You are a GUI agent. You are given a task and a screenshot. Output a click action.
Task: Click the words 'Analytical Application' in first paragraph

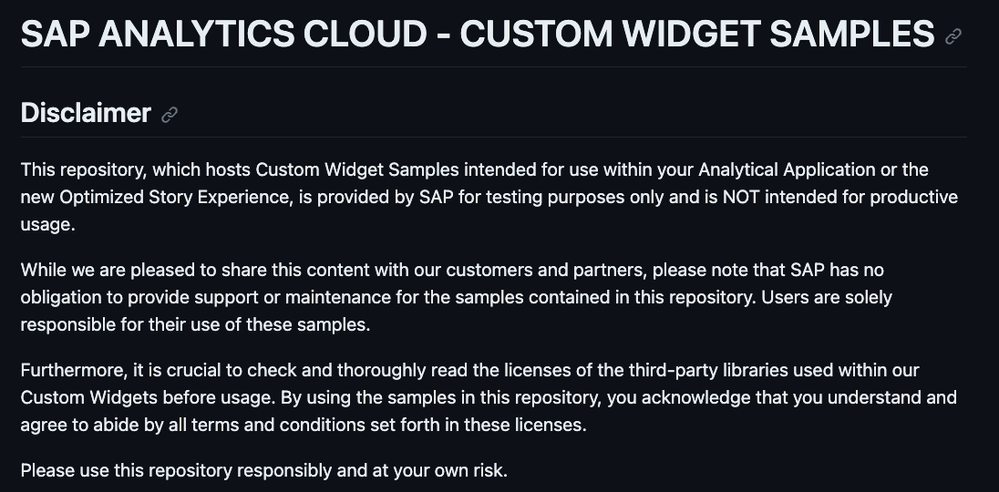tap(787, 170)
